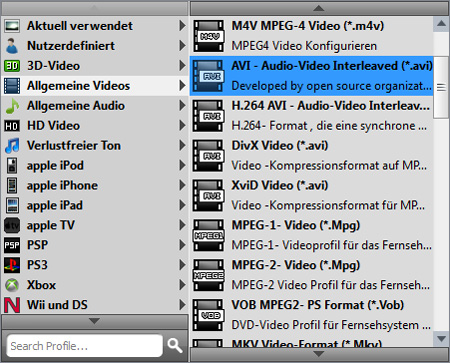Expand the PSP submenu arrow

(x=182, y=245)
